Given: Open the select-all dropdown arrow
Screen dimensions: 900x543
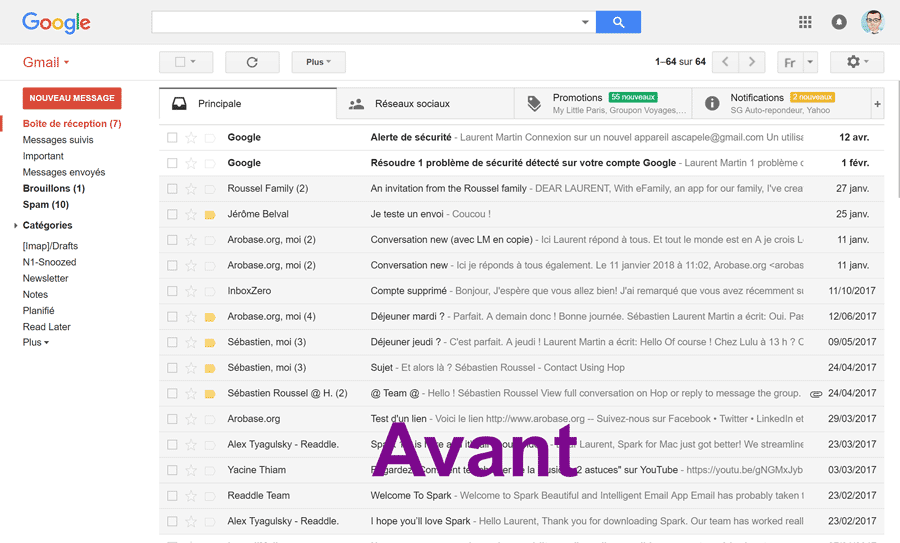Looking at the screenshot, I should (x=193, y=61).
